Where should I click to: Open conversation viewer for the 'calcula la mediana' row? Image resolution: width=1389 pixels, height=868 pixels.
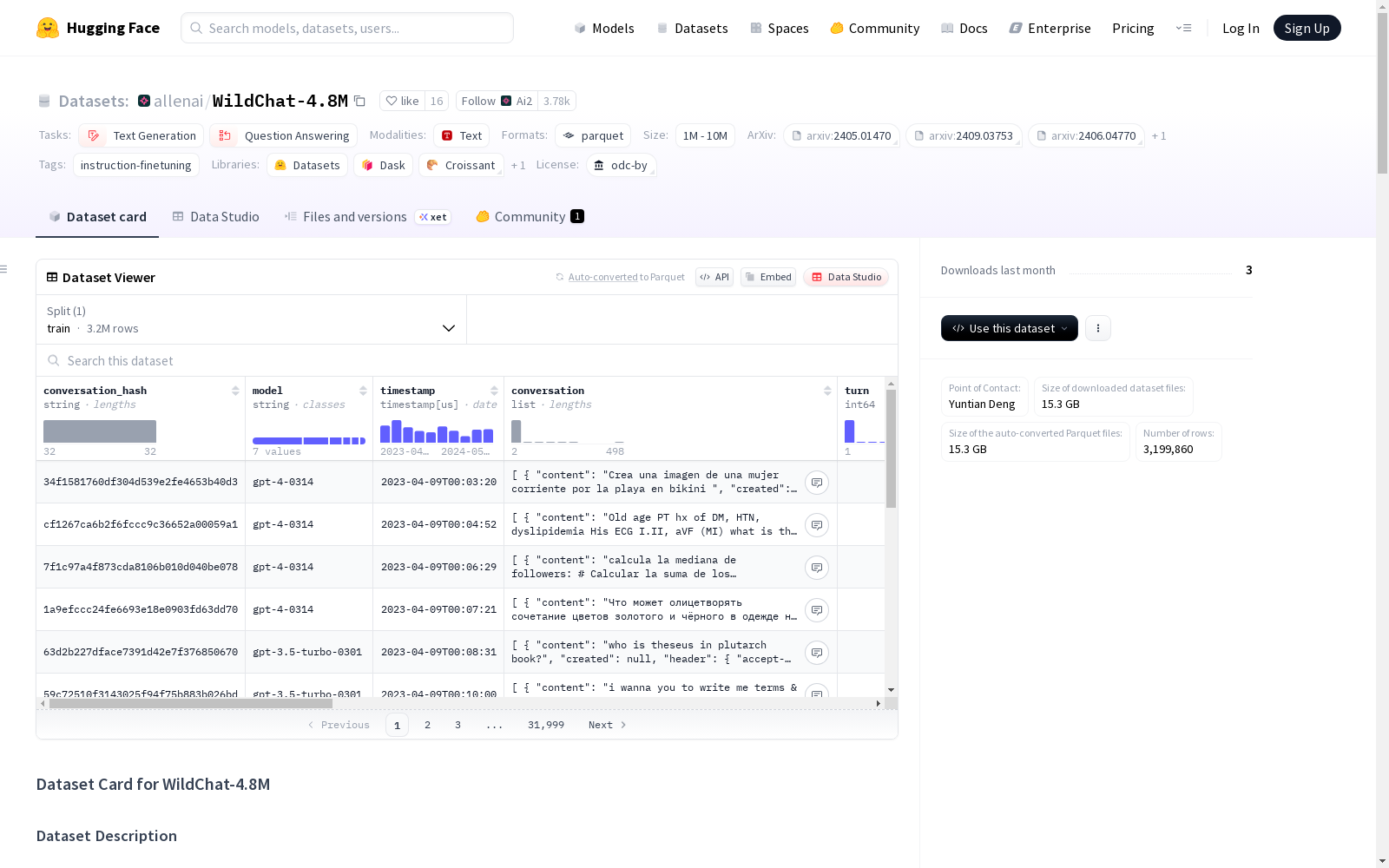click(x=817, y=568)
